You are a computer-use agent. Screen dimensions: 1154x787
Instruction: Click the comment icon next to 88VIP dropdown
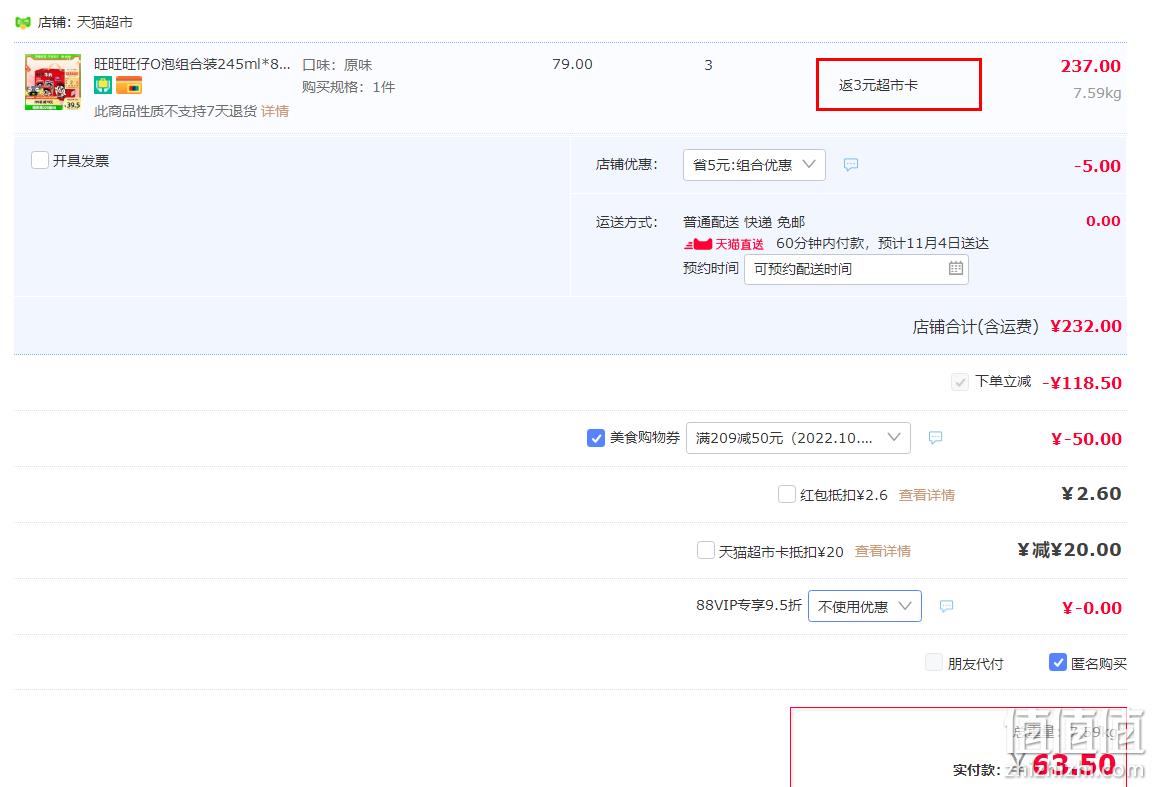(x=946, y=607)
